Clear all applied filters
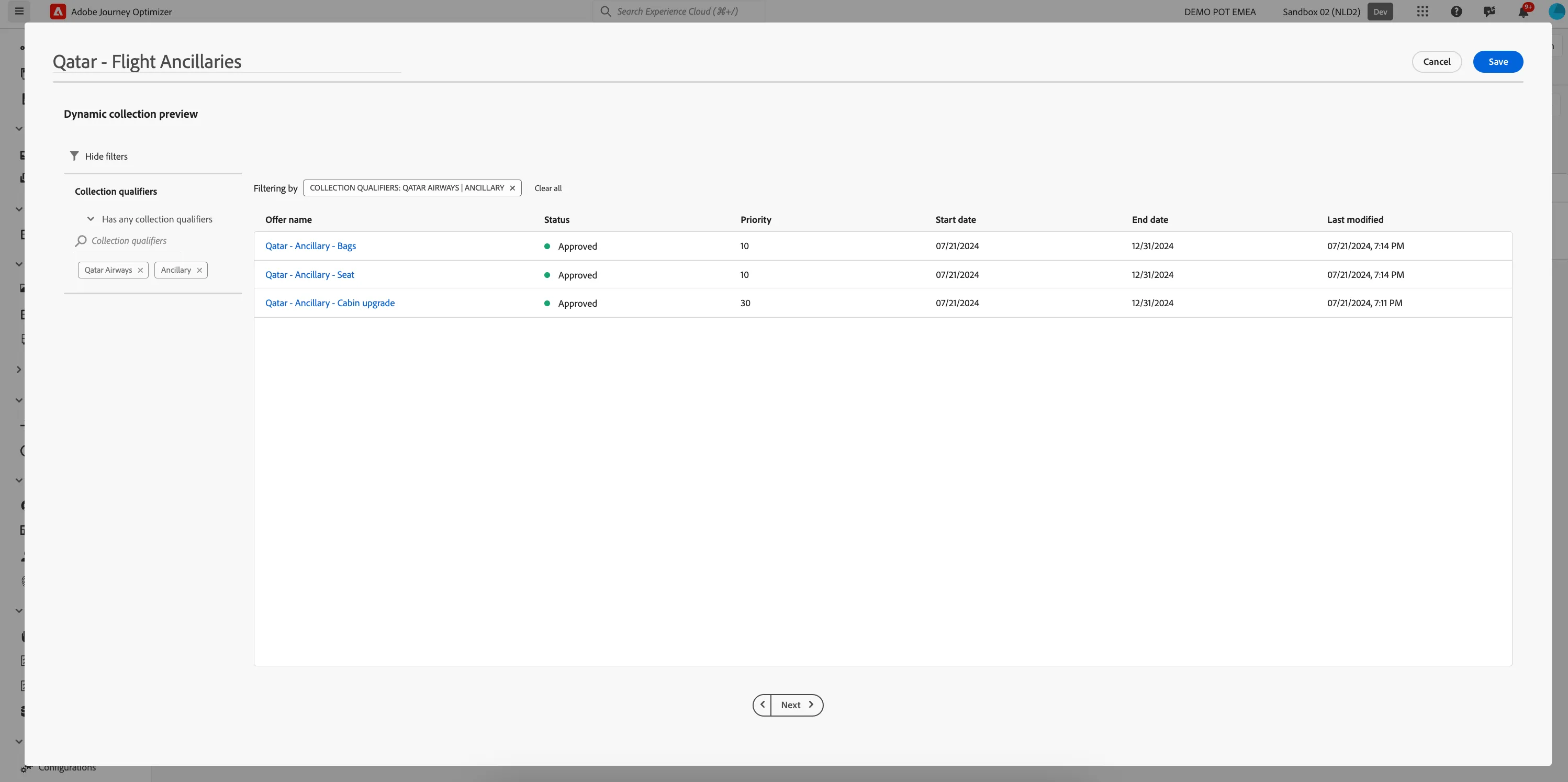The image size is (1568, 782). click(x=548, y=188)
